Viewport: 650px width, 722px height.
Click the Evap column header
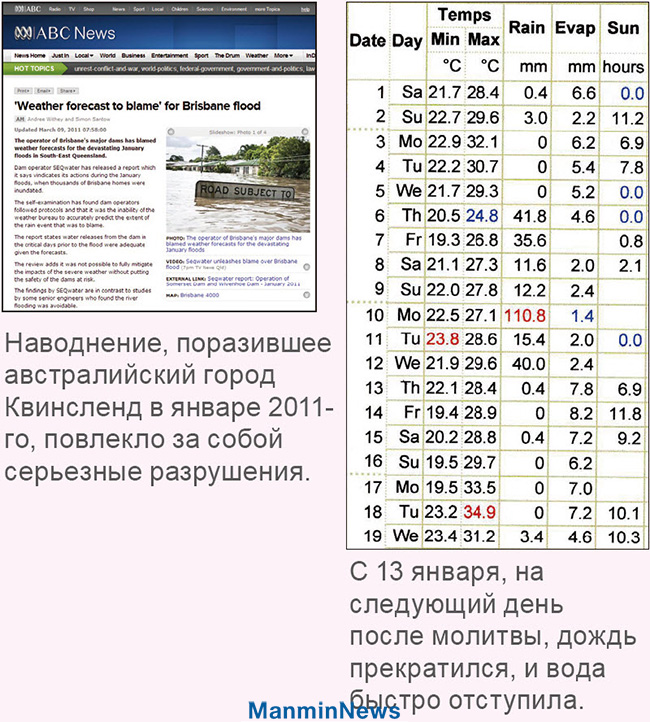pos(575,28)
